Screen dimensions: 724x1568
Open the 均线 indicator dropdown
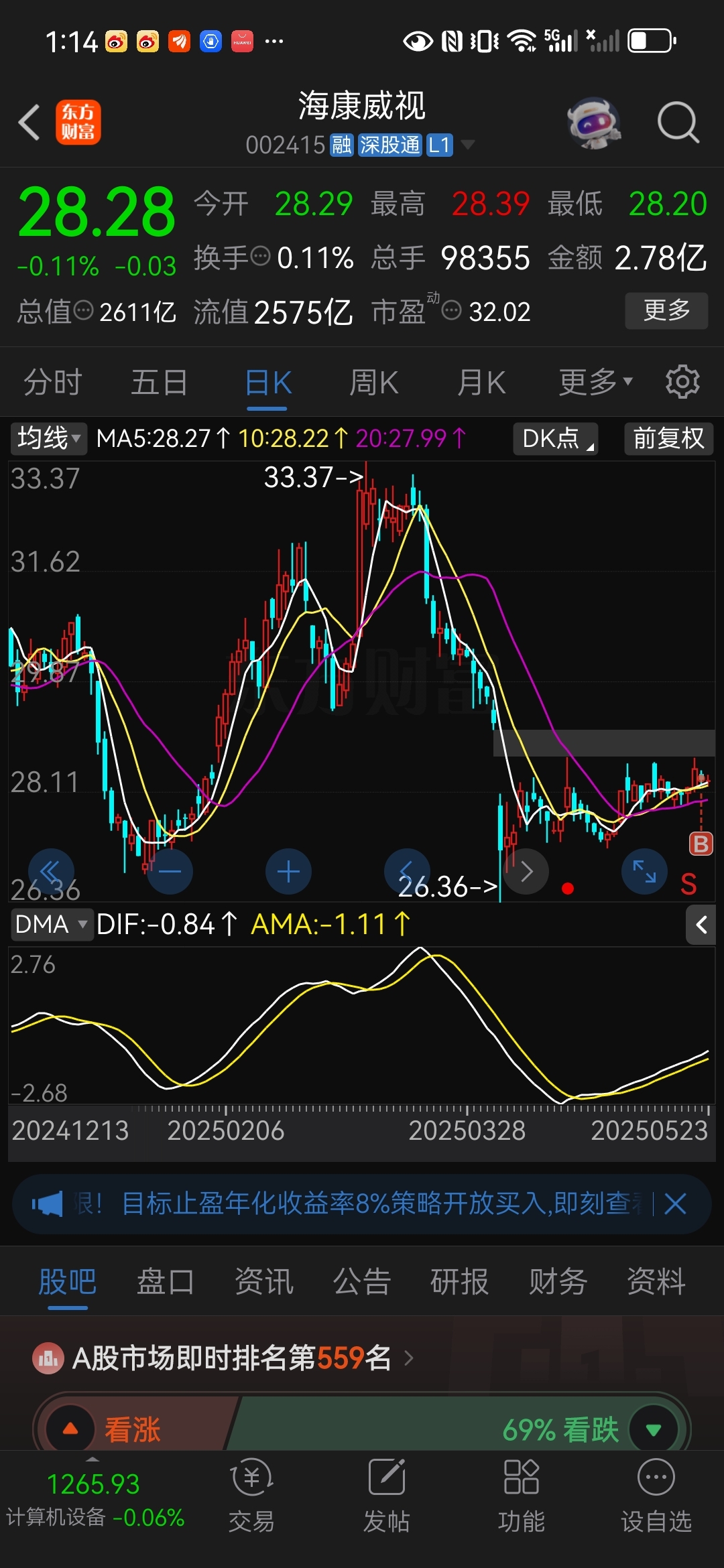tap(50, 438)
